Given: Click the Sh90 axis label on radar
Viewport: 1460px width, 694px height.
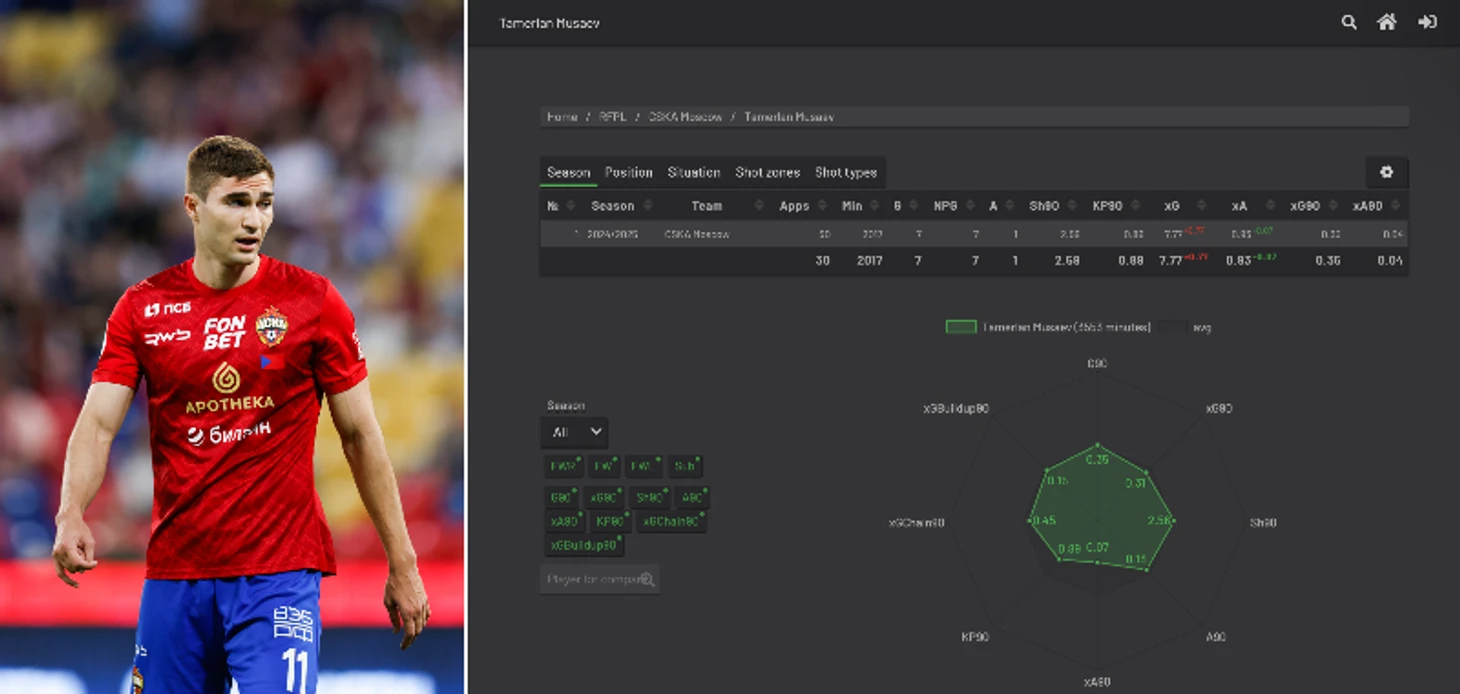Looking at the screenshot, I should pyautogui.click(x=1263, y=522).
